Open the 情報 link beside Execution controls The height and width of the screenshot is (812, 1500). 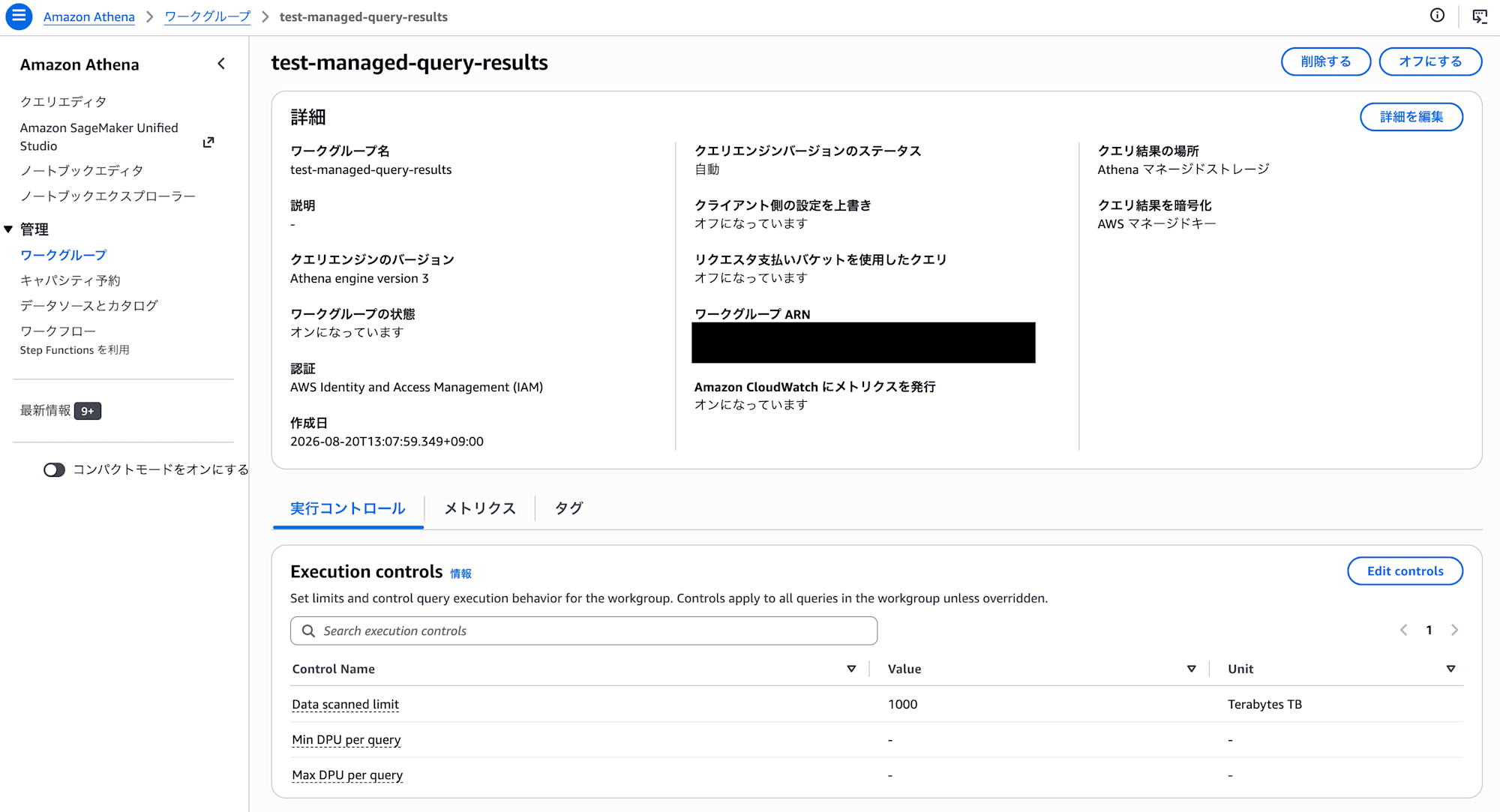(460, 574)
